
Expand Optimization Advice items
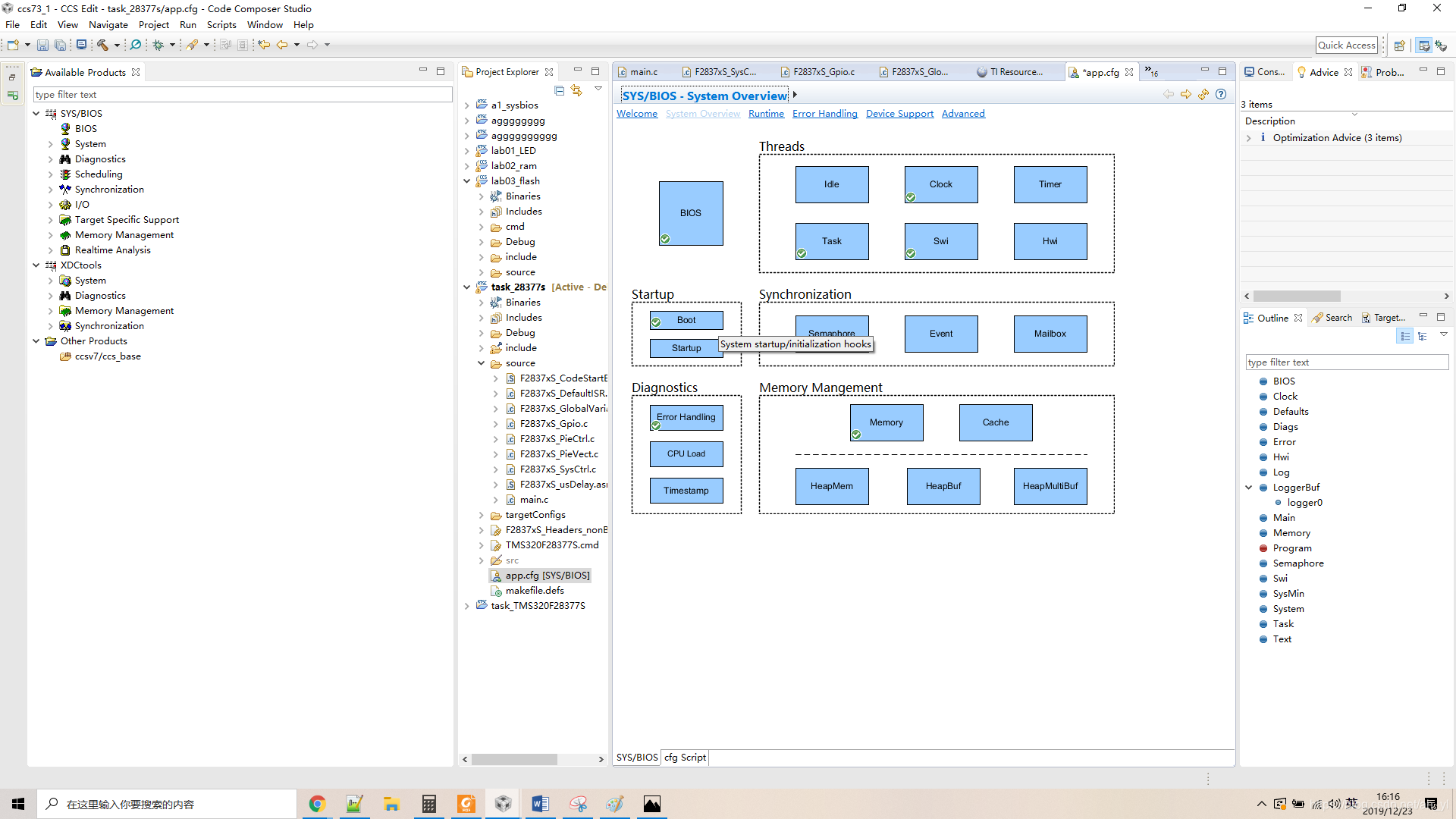1248,138
